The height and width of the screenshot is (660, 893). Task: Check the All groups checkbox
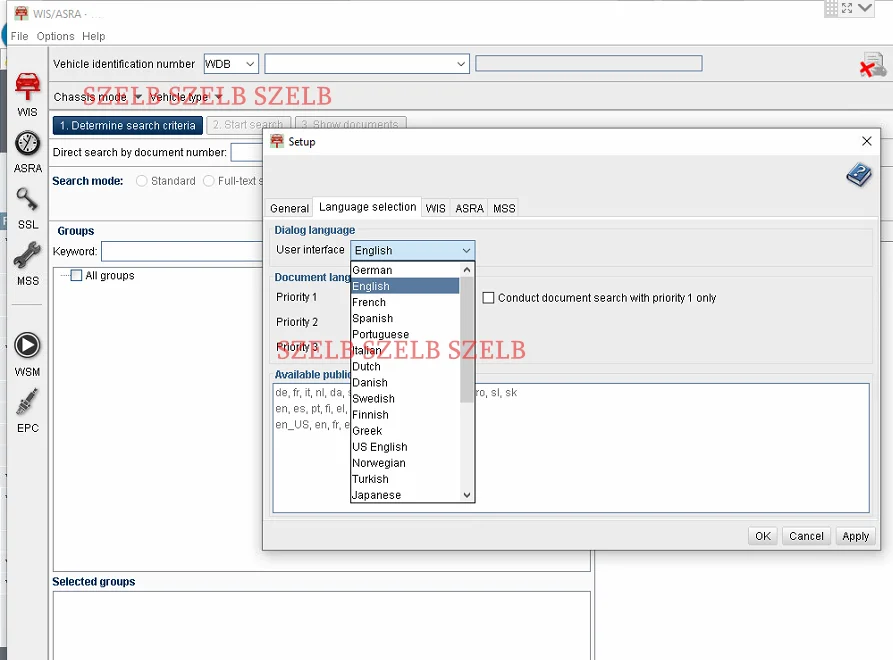[76, 276]
